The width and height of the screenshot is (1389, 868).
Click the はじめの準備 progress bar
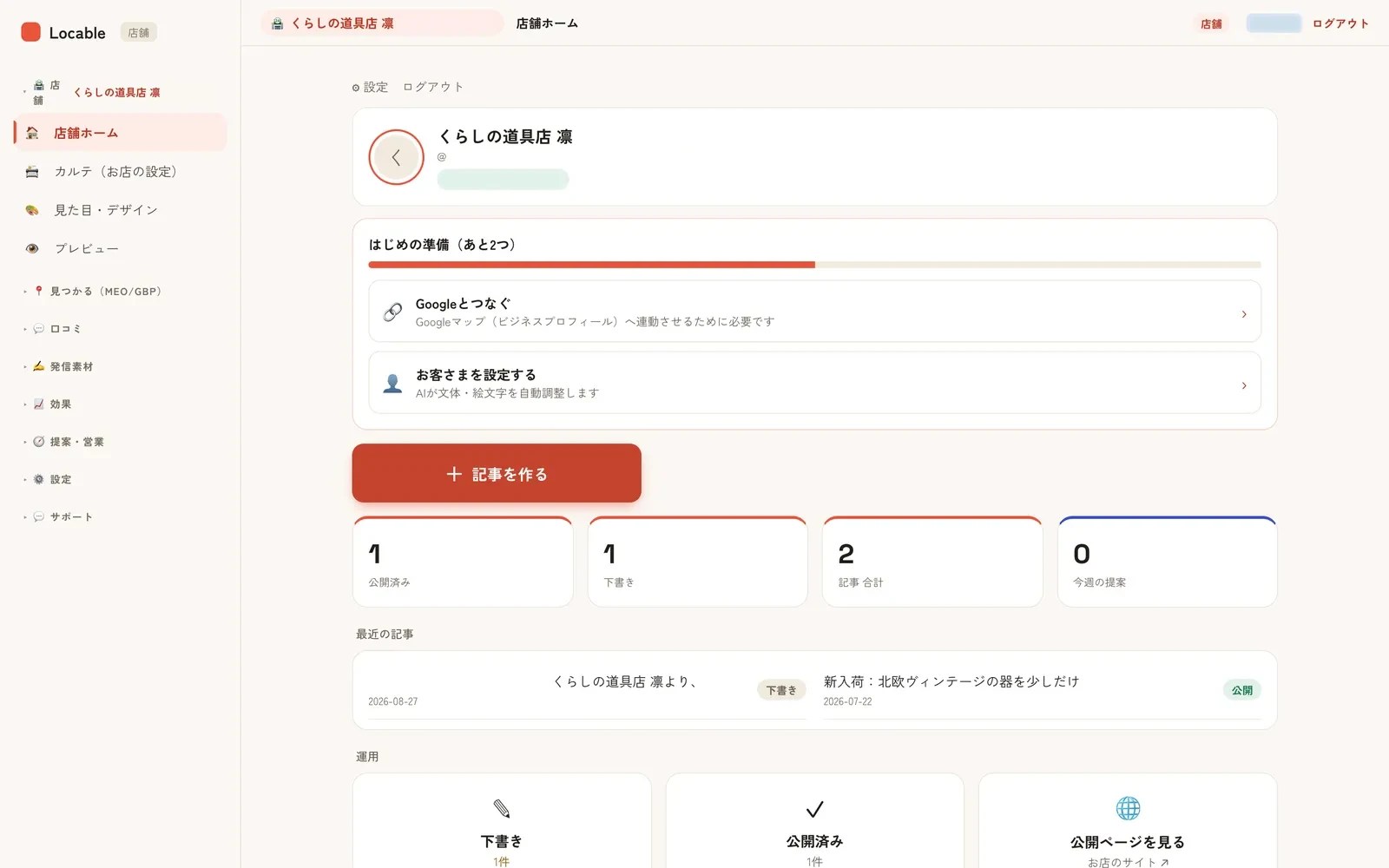click(814, 265)
